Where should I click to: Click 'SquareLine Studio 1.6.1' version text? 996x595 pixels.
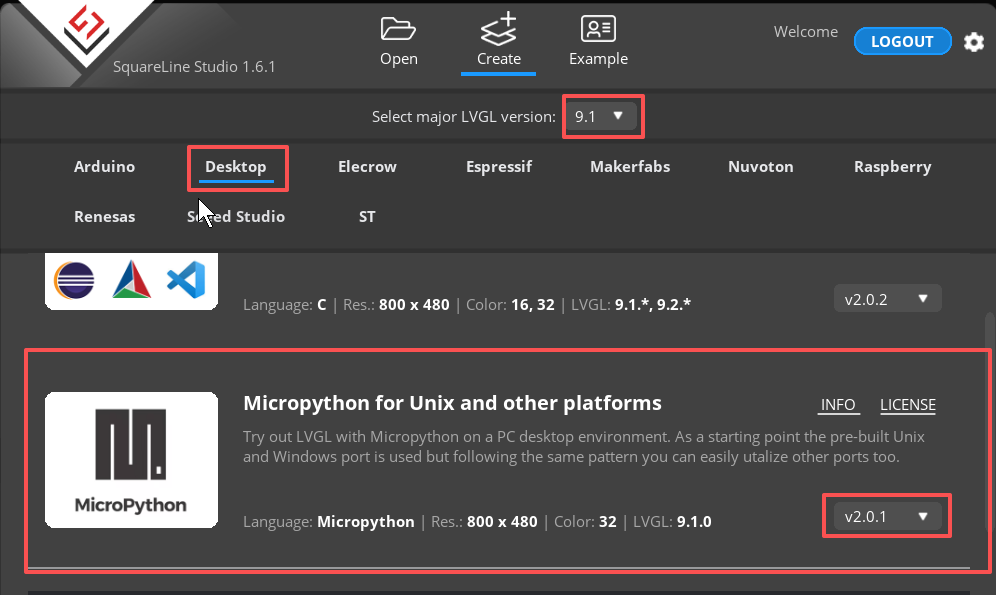coord(194,67)
